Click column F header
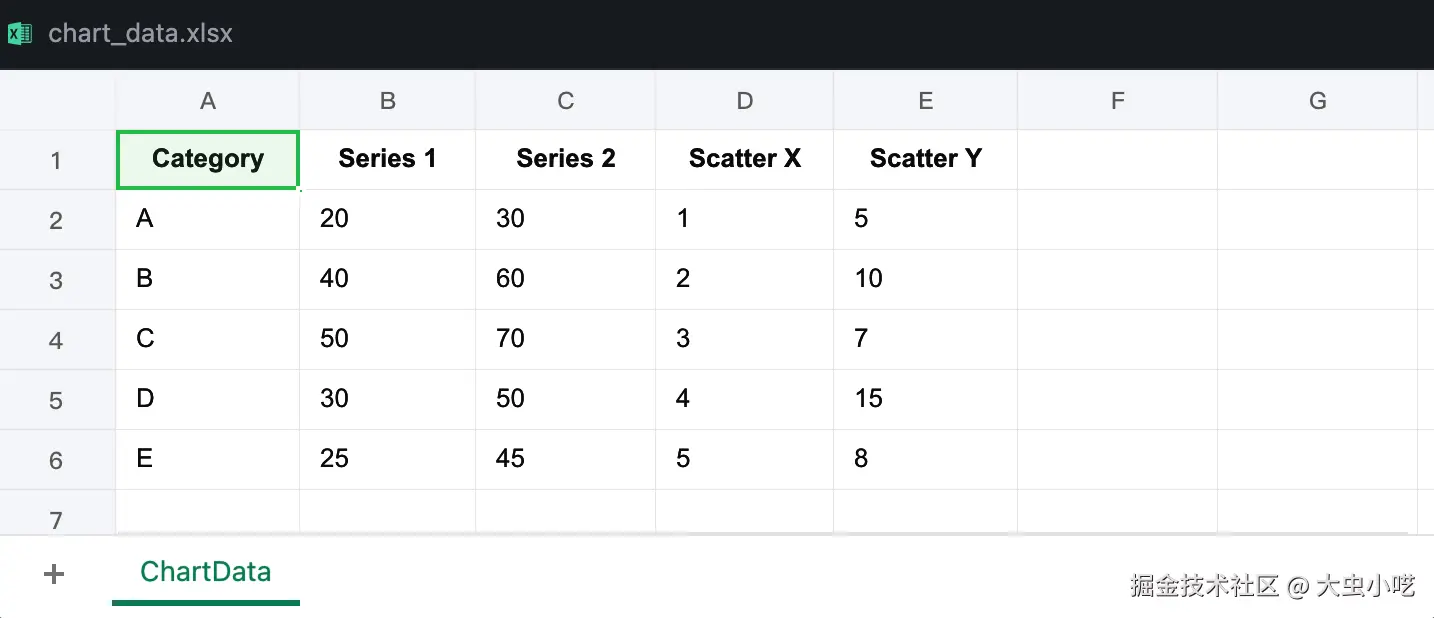The height and width of the screenshot is (618, 1434). [x=1117, y=100]
